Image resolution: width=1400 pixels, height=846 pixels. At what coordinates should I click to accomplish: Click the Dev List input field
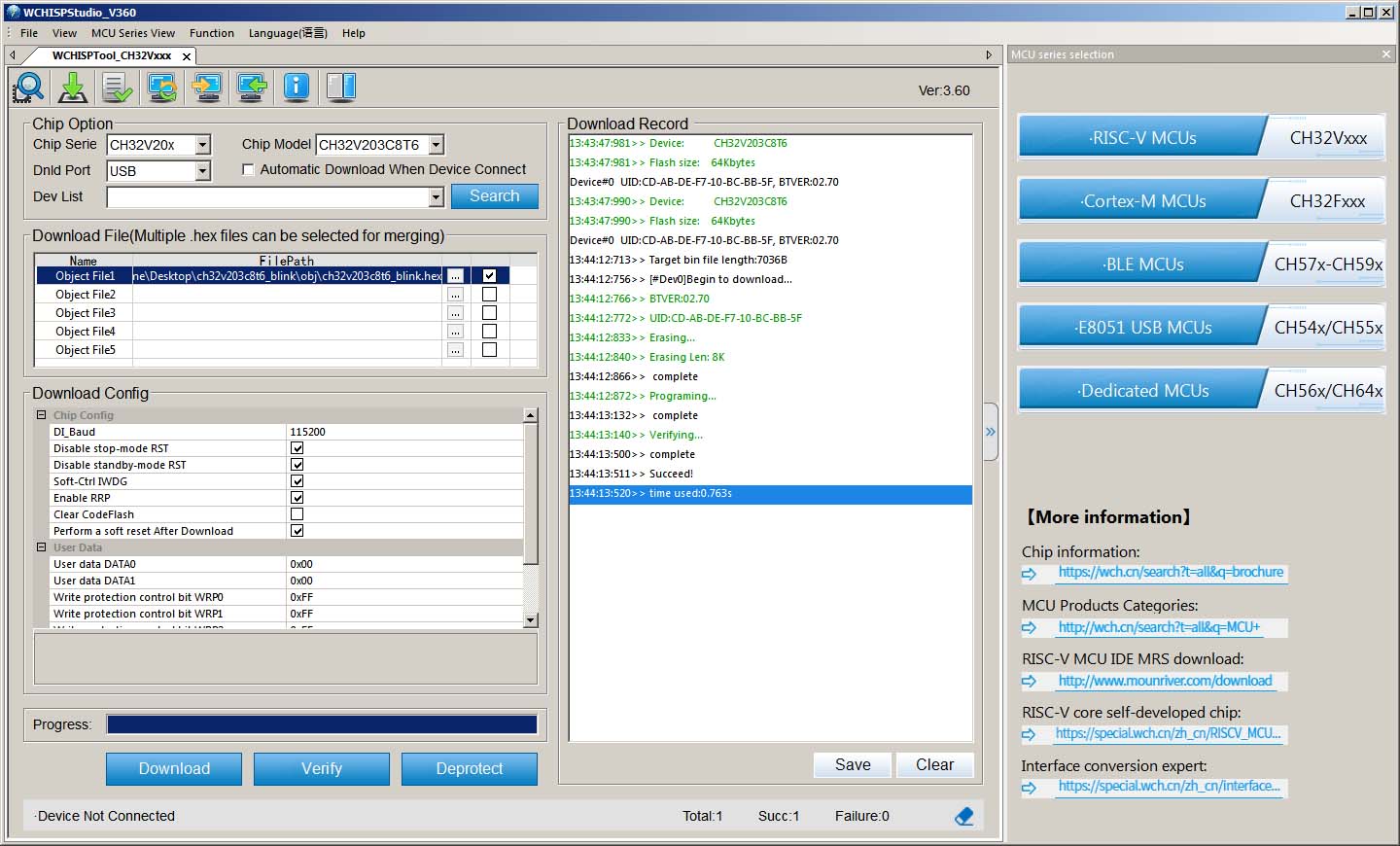coord(267,197)
